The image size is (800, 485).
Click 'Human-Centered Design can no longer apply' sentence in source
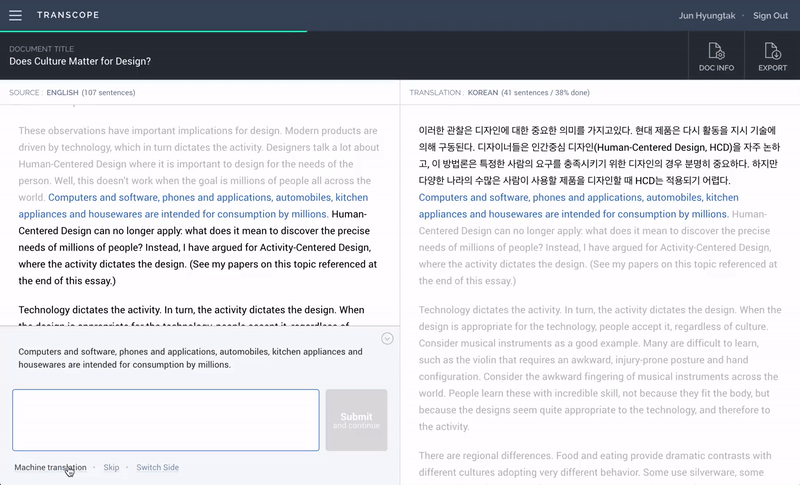click(x=190, y=231)
